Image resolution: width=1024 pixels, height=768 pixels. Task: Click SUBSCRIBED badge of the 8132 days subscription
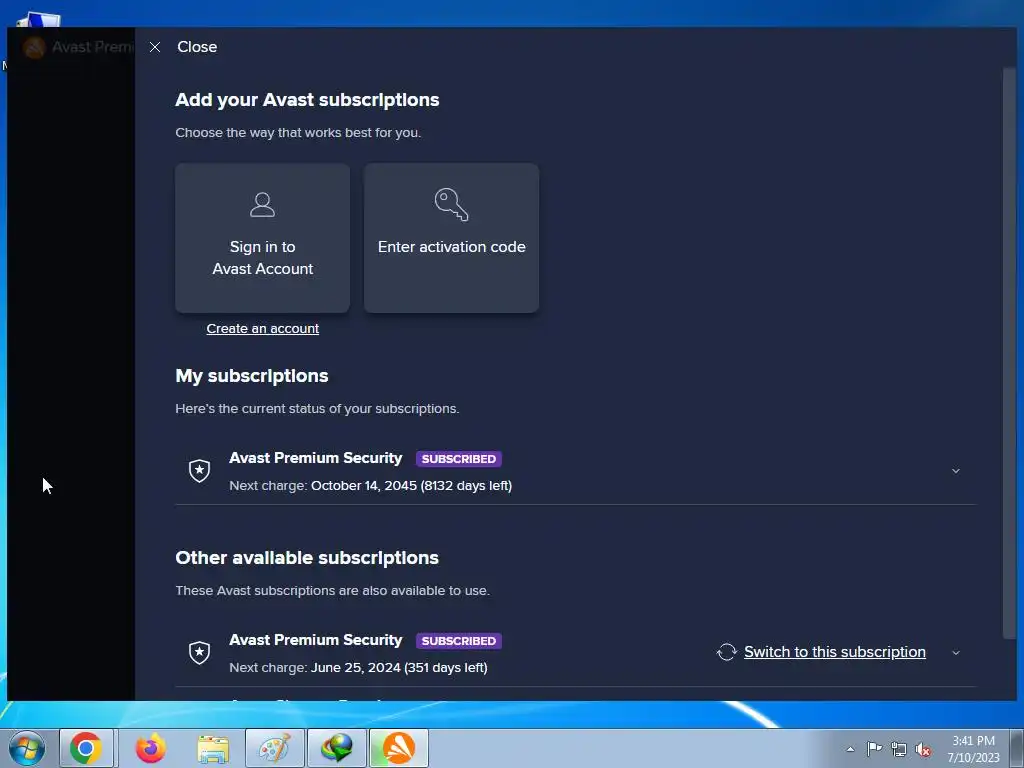click(x=458, y=458)
